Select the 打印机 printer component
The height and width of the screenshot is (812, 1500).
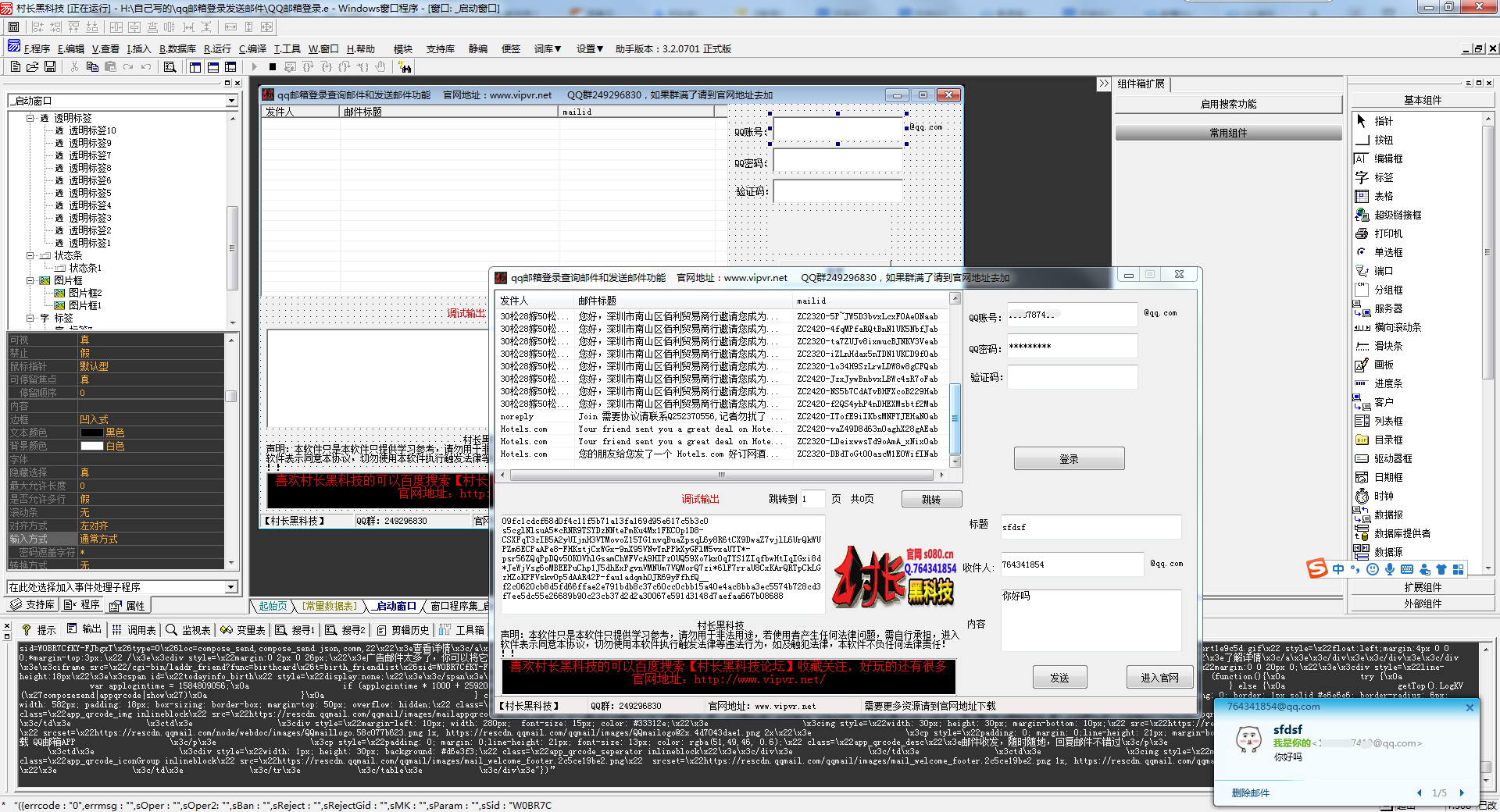1387,233
